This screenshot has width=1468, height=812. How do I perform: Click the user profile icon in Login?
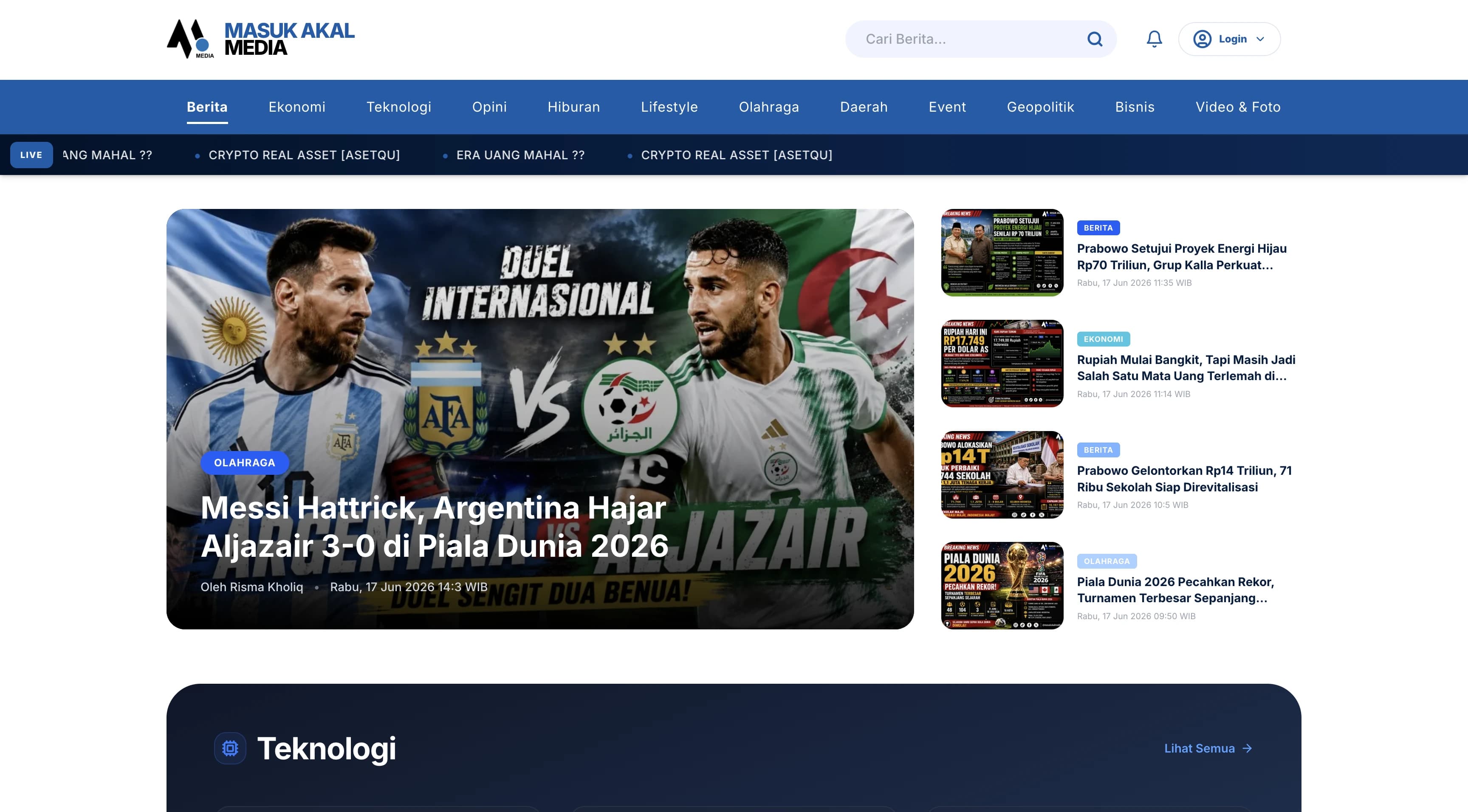tap(1202, 39)
